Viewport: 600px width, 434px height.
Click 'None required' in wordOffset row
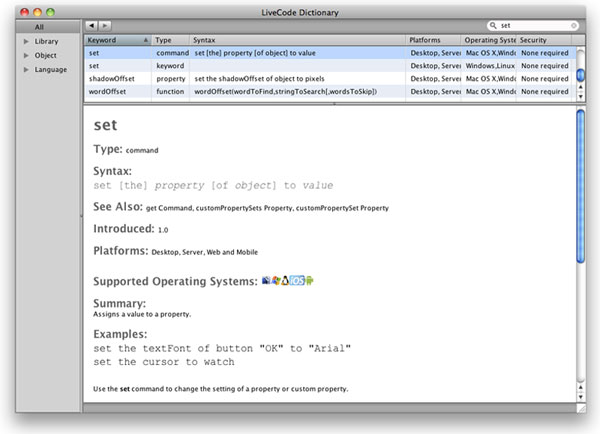[x=545, y=92]
